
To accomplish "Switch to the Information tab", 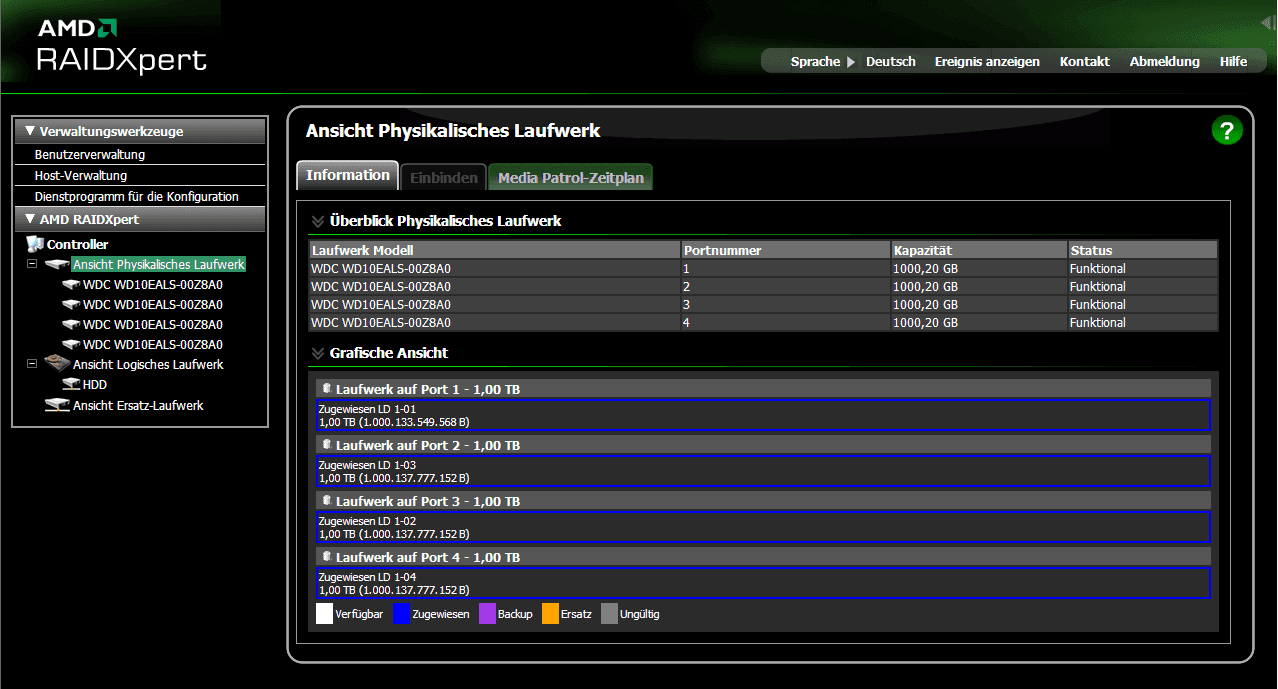I will click(348, 175).
